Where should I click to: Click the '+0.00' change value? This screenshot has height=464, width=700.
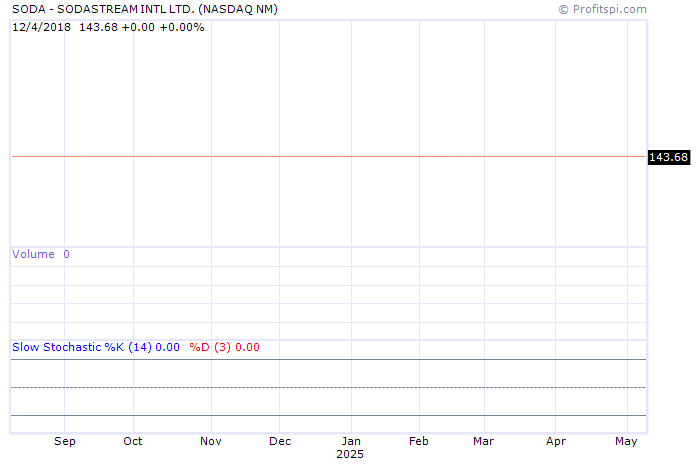(138, 27)
